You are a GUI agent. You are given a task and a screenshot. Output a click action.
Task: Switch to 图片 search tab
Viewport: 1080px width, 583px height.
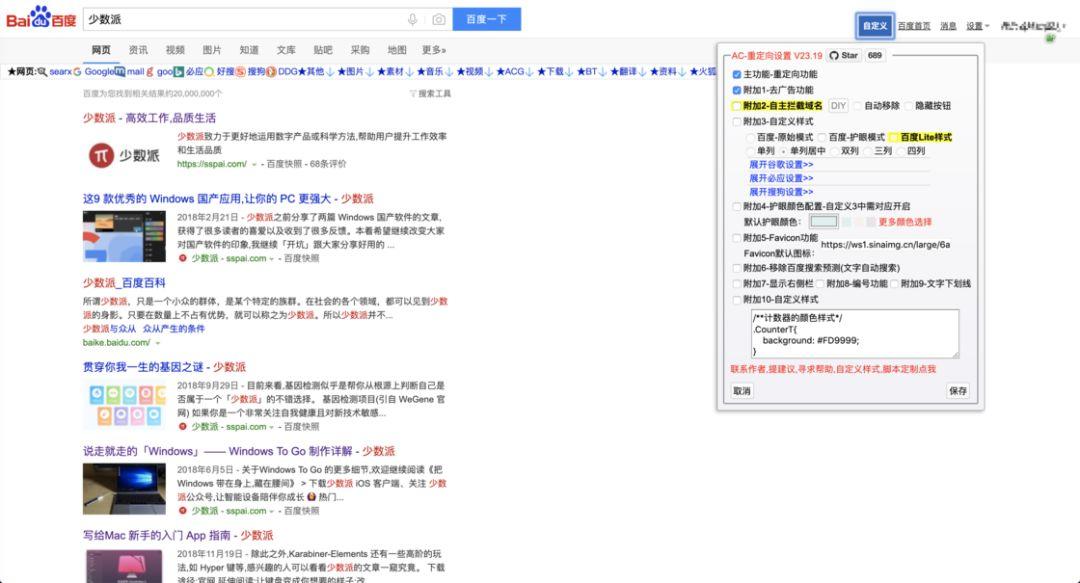pos(212,50)
